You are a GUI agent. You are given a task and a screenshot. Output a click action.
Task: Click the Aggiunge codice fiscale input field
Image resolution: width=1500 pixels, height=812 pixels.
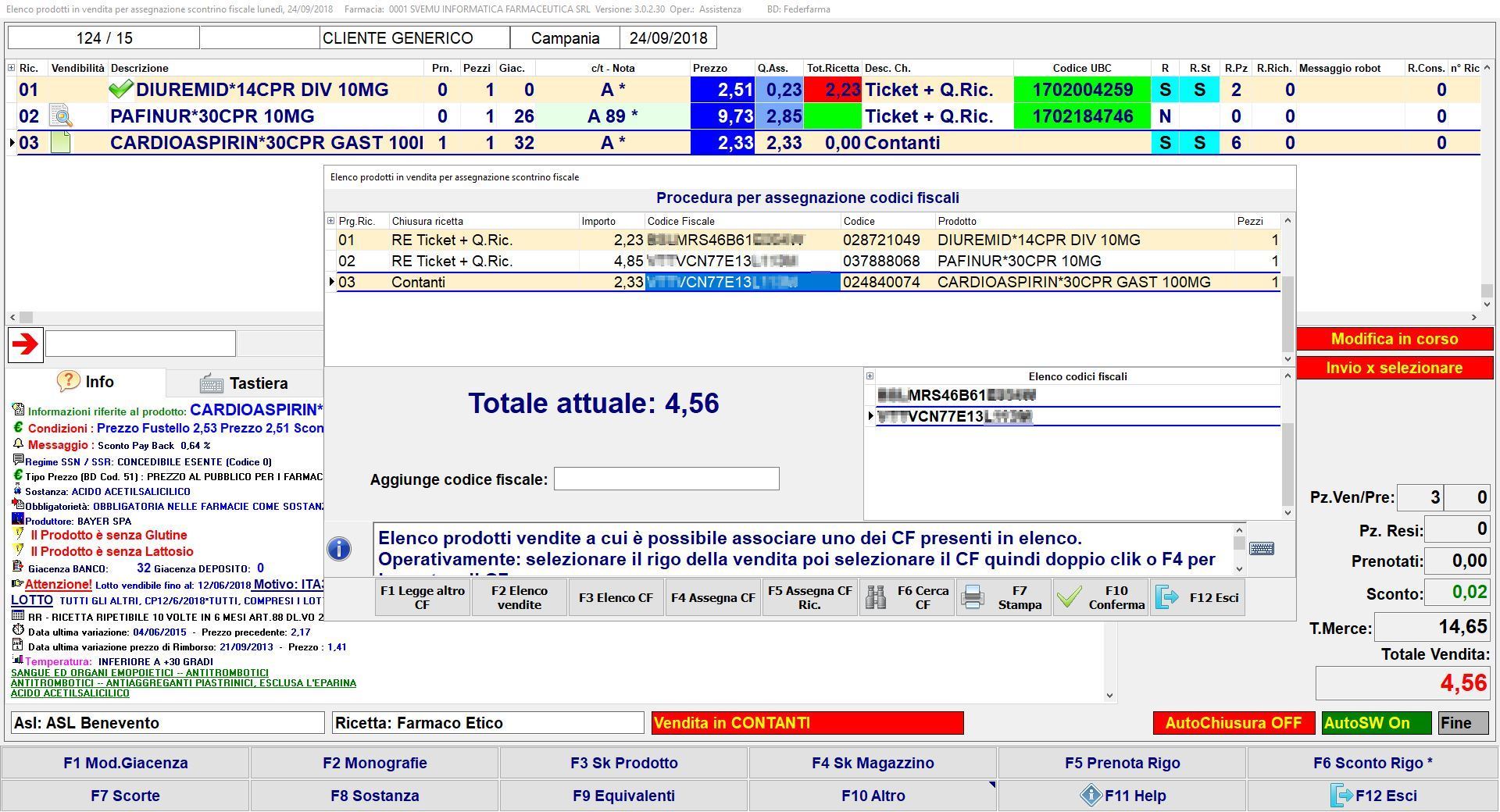(x=666, y=479)
